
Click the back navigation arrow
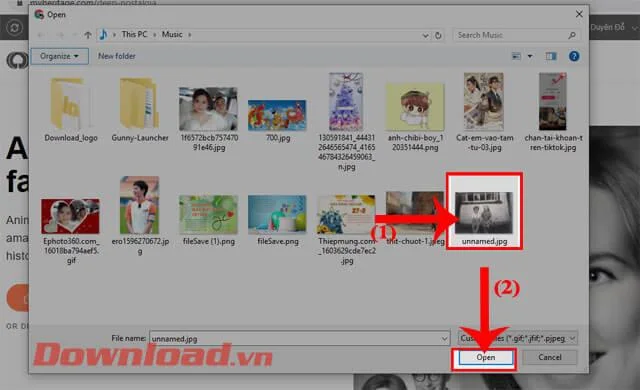point(41,35)
